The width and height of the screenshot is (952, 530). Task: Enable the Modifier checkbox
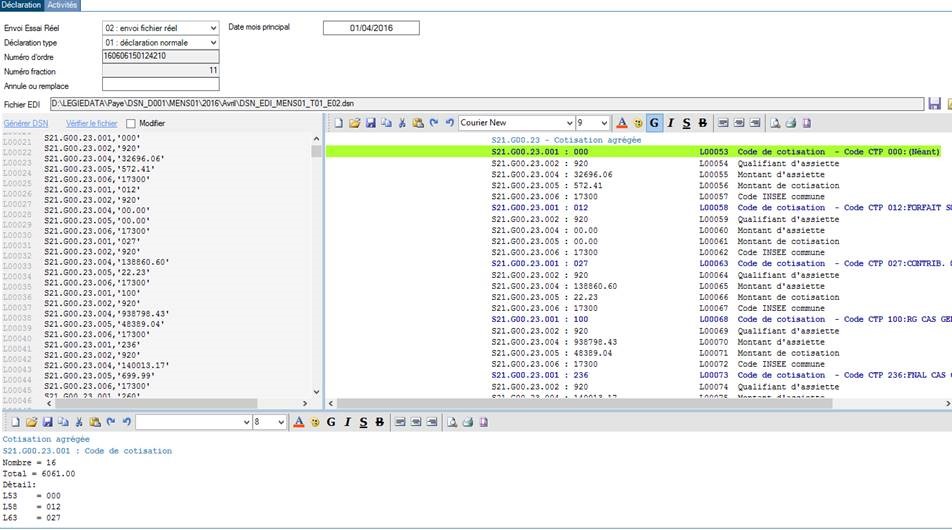[x=130, y=123]
